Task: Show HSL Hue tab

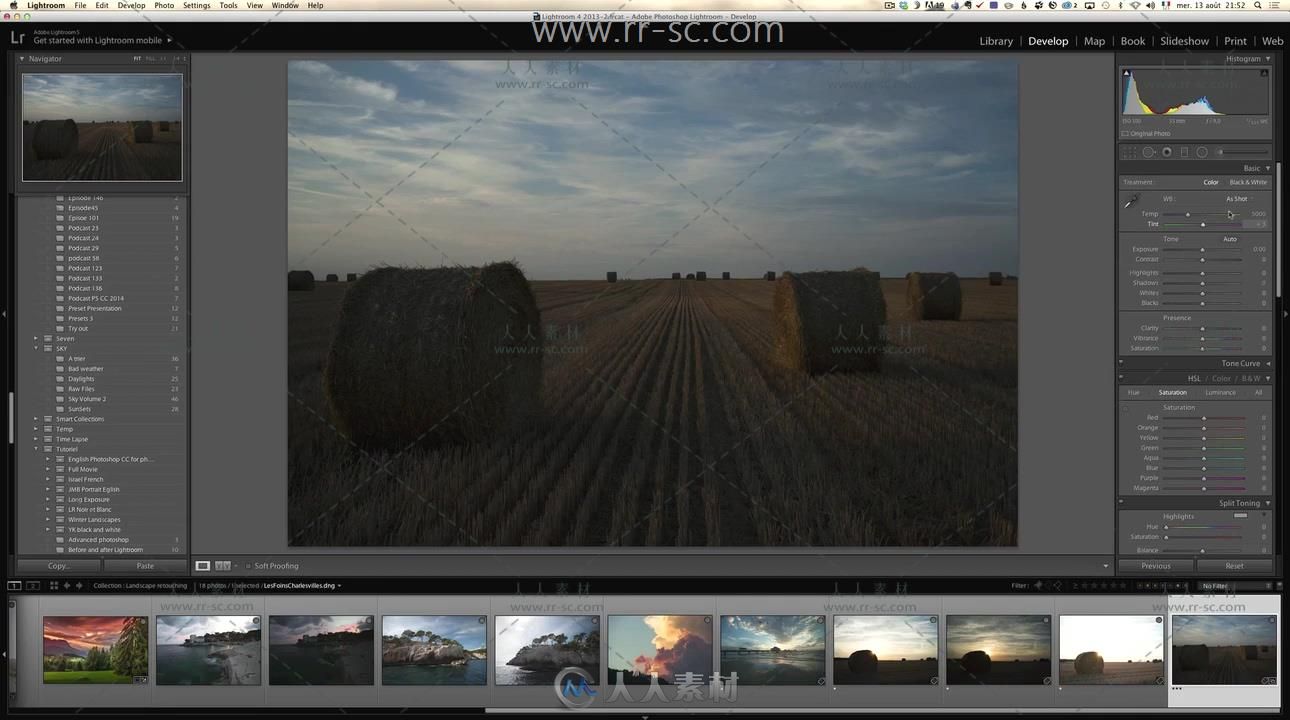Action: (x=1133, y=392)
